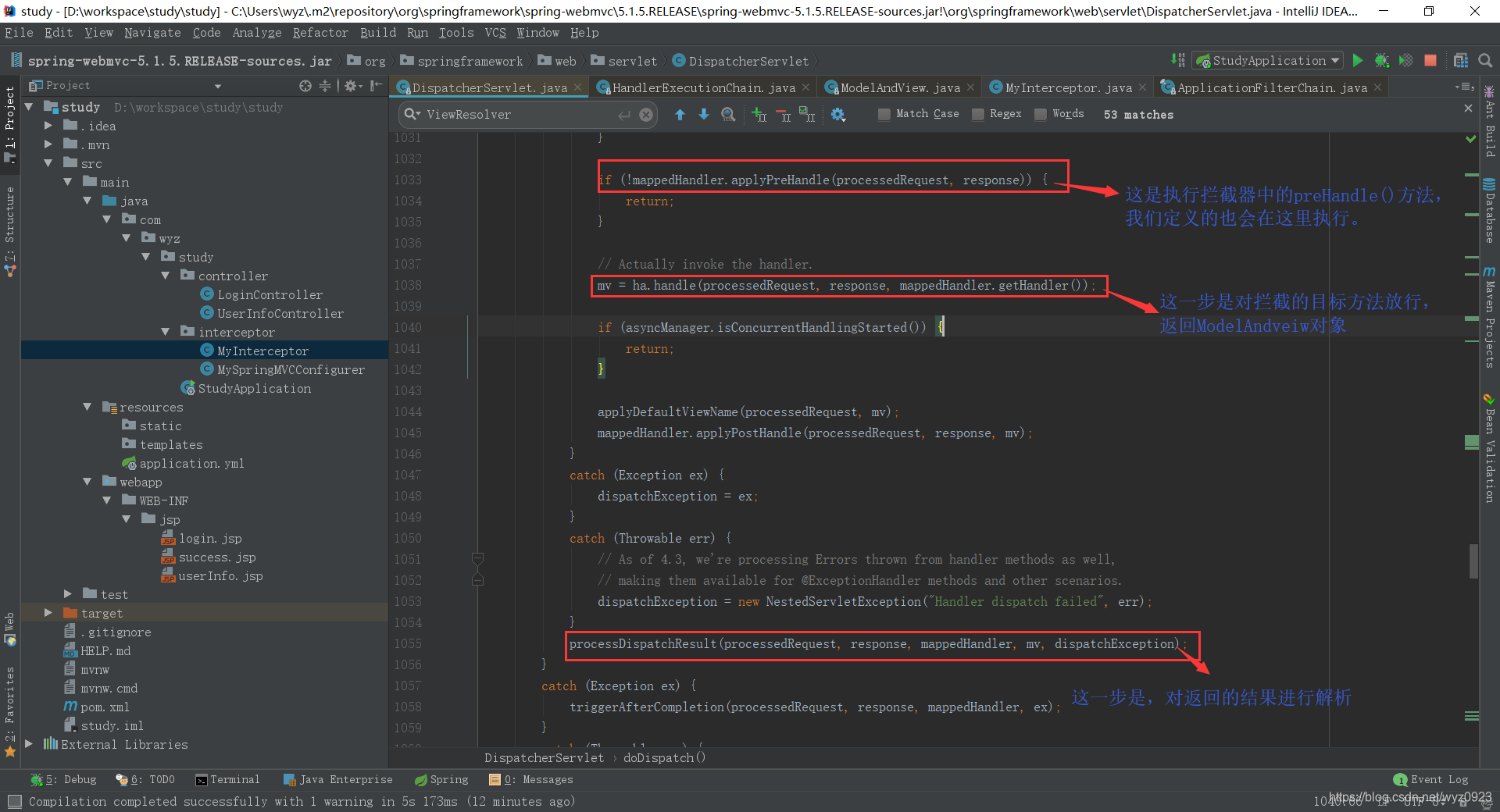Viewport: 1500px width, 812px height.
Task: Open the Terminal tool window
Action: pyautogui.click(x=227, y=779)
